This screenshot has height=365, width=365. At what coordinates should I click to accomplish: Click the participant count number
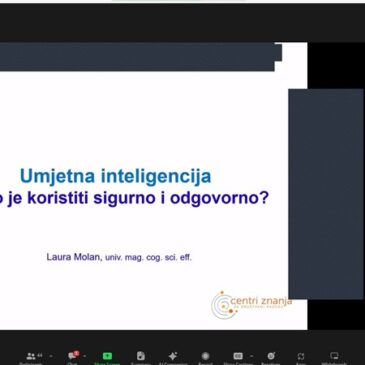tap(40, 355)
